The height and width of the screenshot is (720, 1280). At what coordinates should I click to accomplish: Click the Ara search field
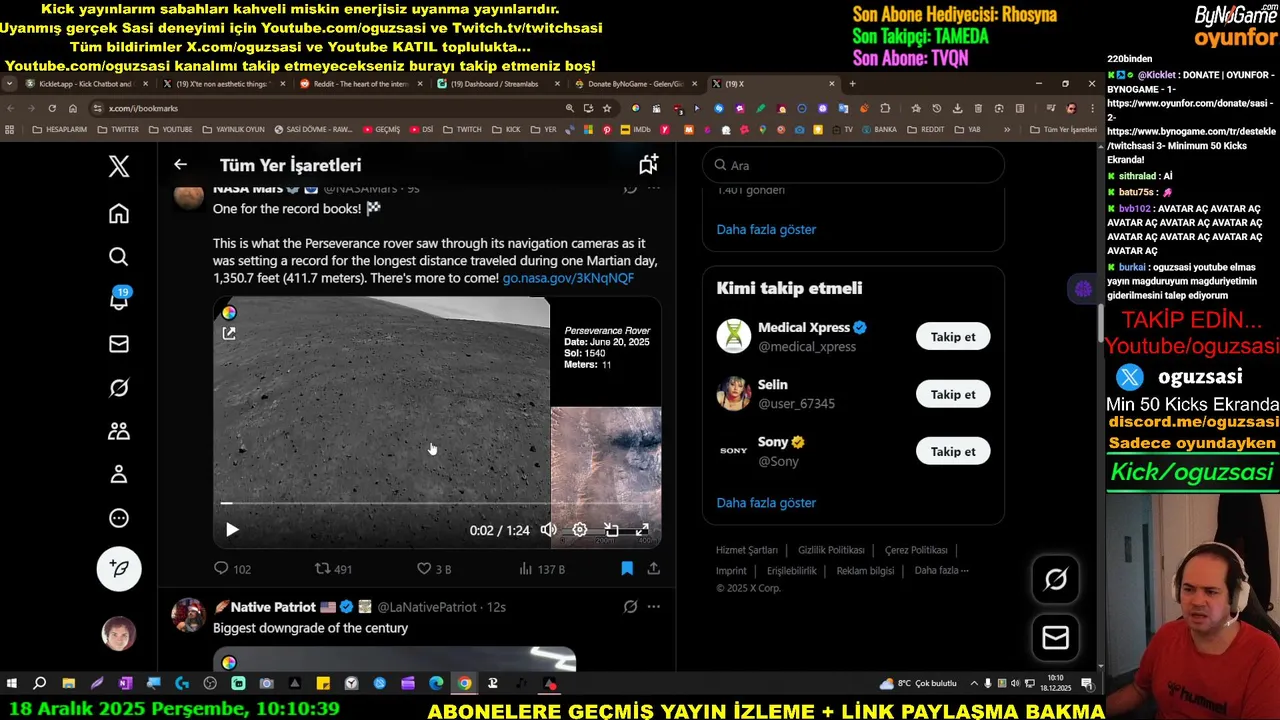[853, 165]
